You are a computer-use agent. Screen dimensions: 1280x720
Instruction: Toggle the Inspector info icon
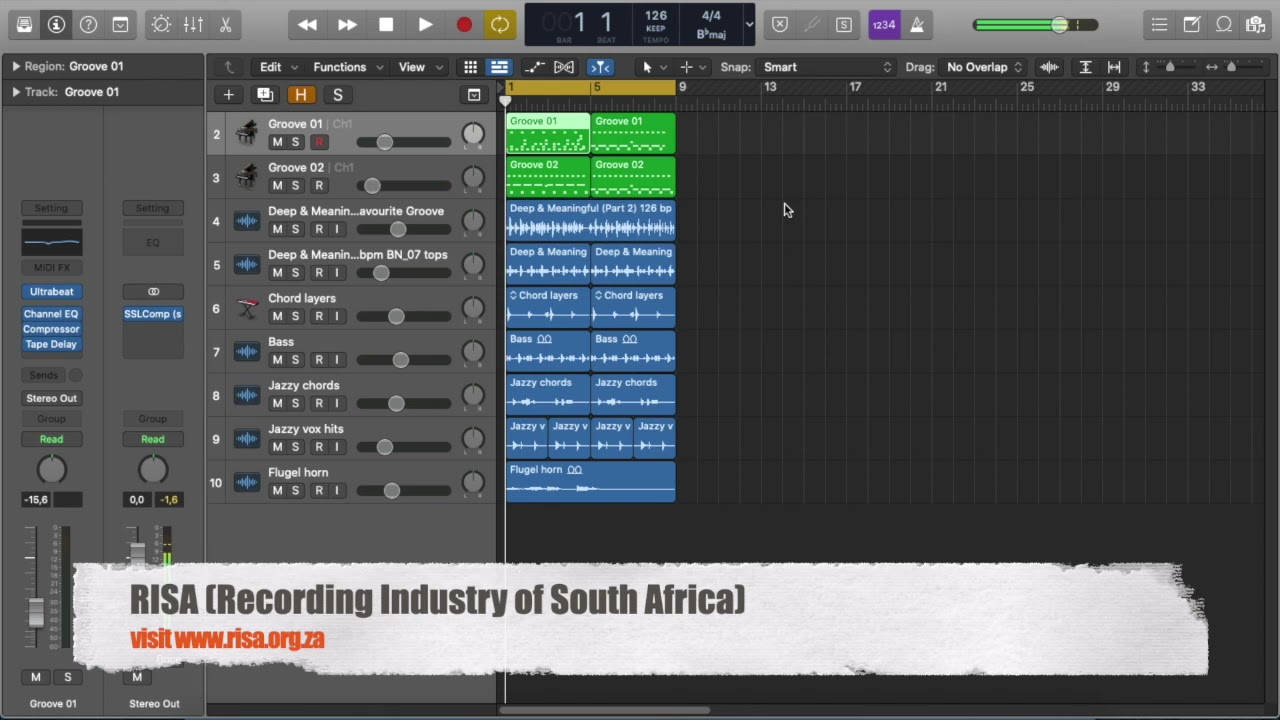coord(56,25)
